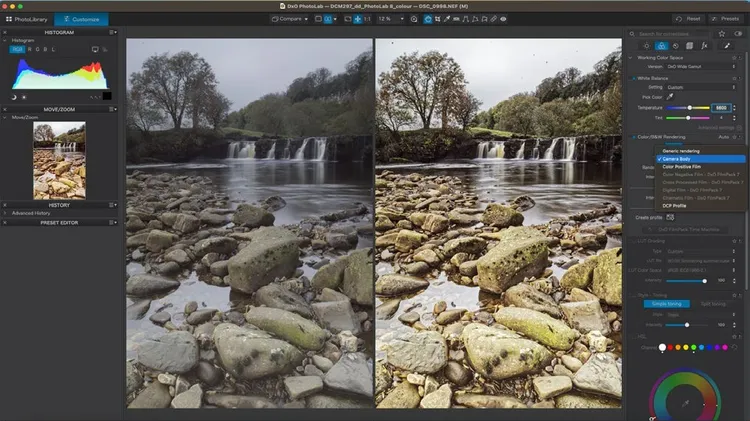Select the red HSL channel swatch
750x421 pixels.
point(671,347)
